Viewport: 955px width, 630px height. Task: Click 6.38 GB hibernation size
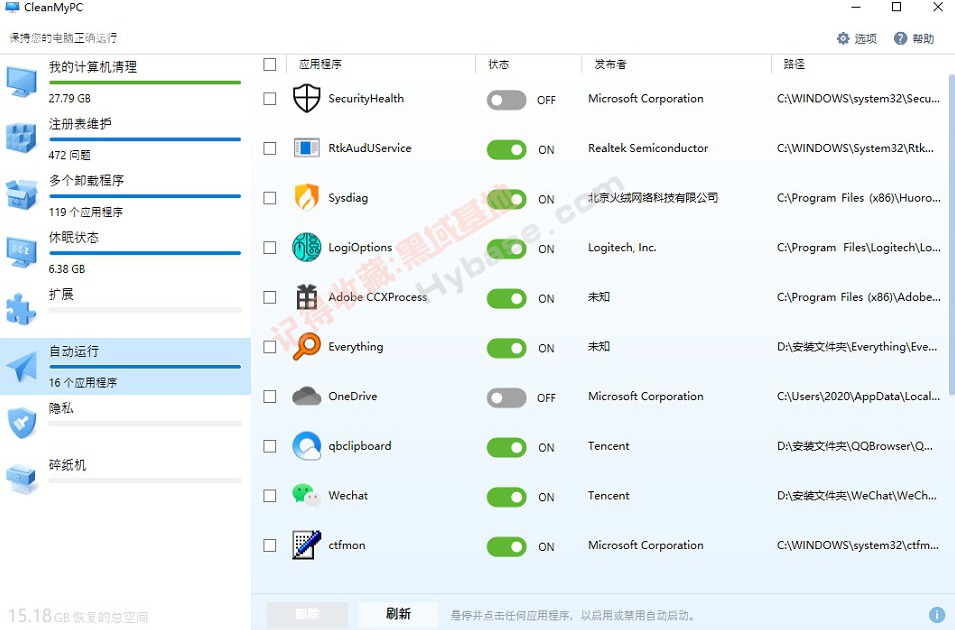(67, 269)
